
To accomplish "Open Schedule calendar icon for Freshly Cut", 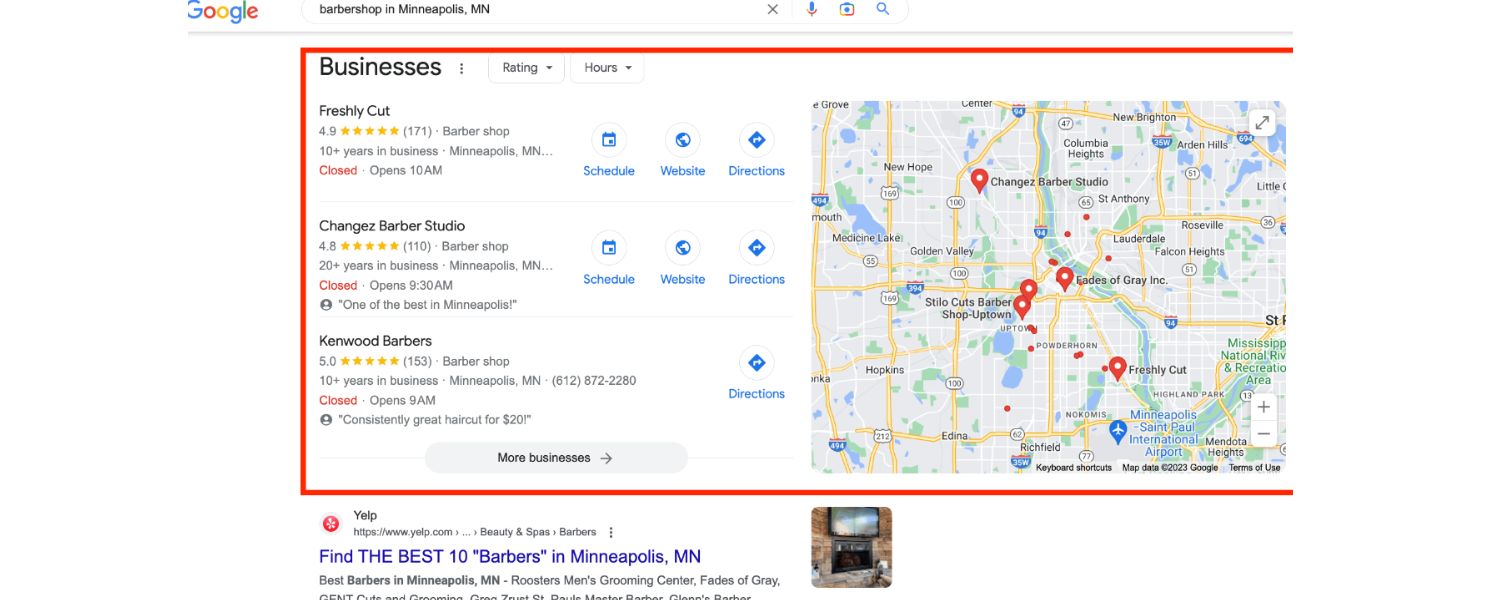I will [608, 139].
